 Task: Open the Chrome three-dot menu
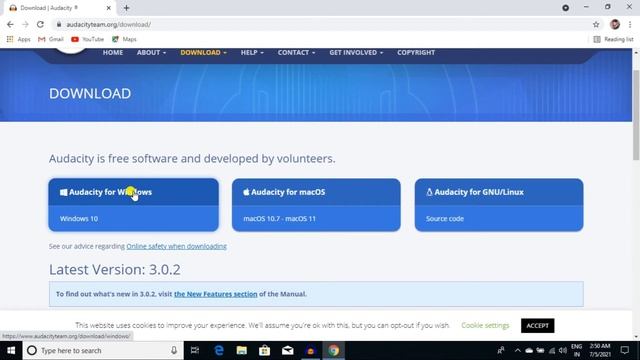(x=630, y=24)
